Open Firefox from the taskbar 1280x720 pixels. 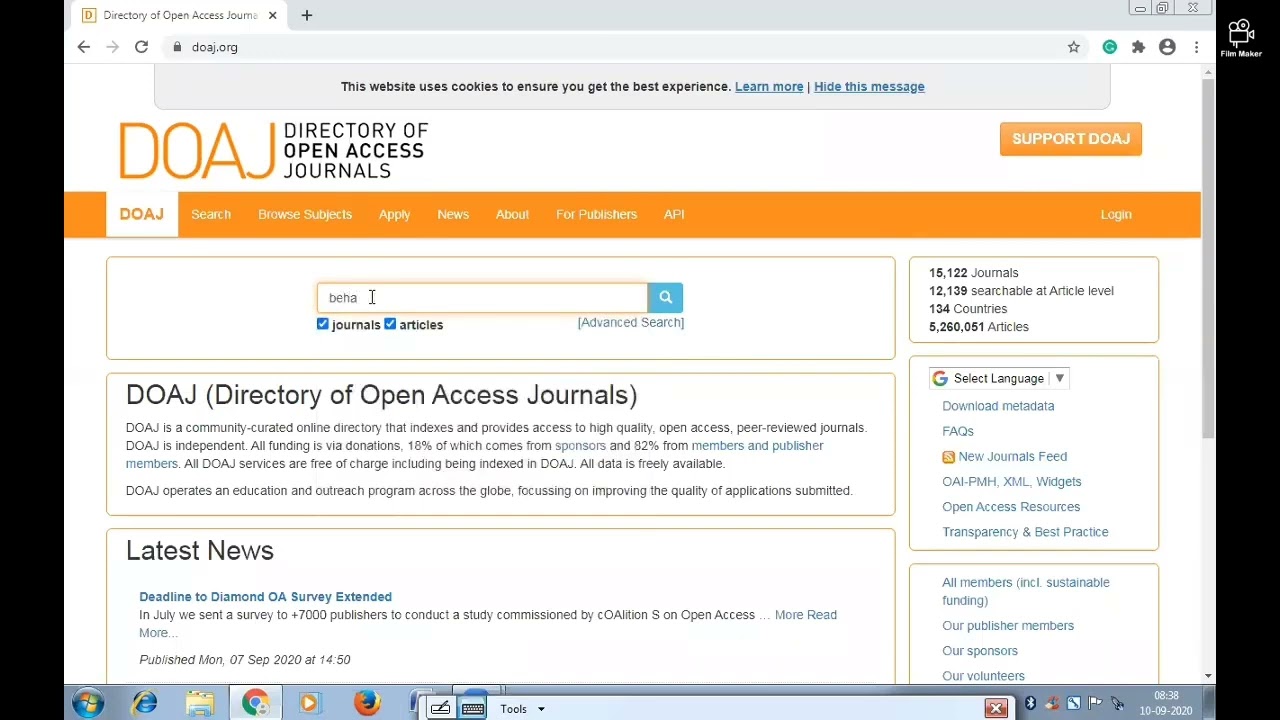(x=367, y=704)
